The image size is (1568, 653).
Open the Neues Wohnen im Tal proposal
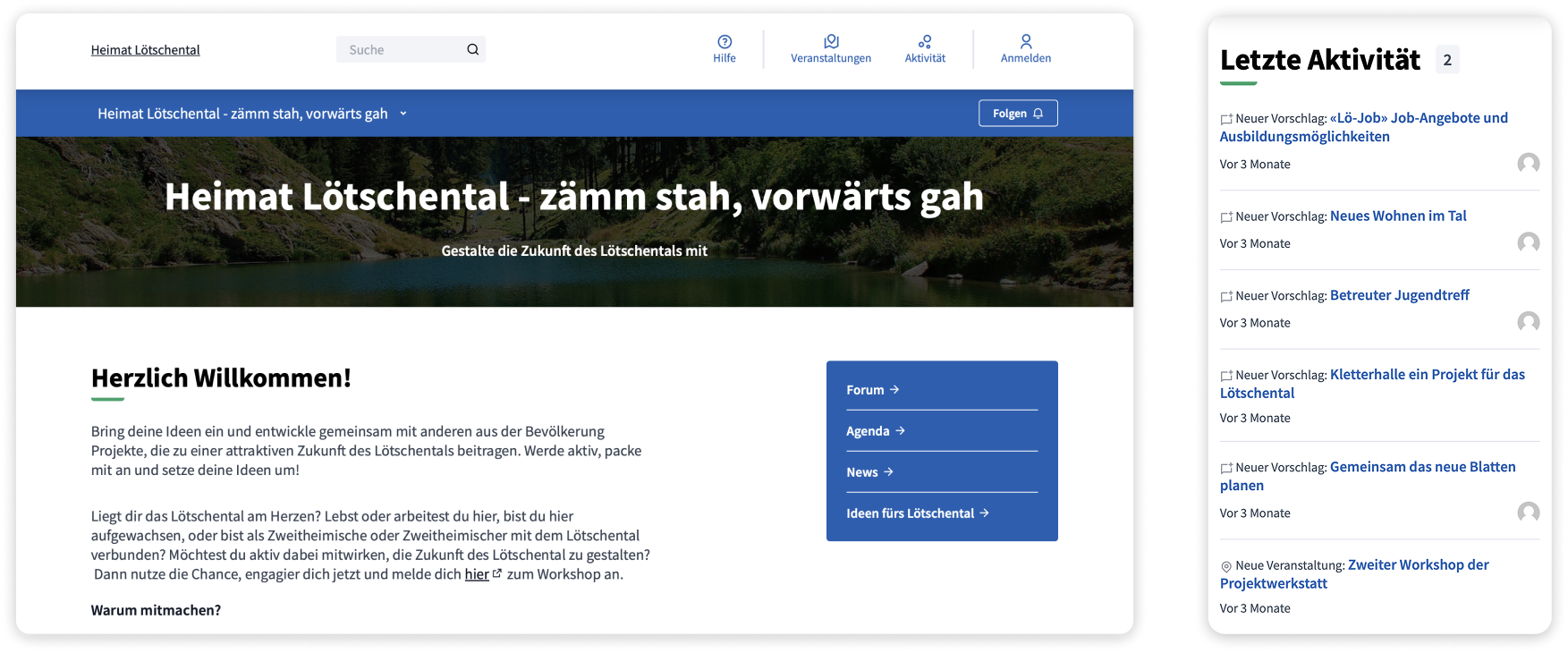point(1398,216)
